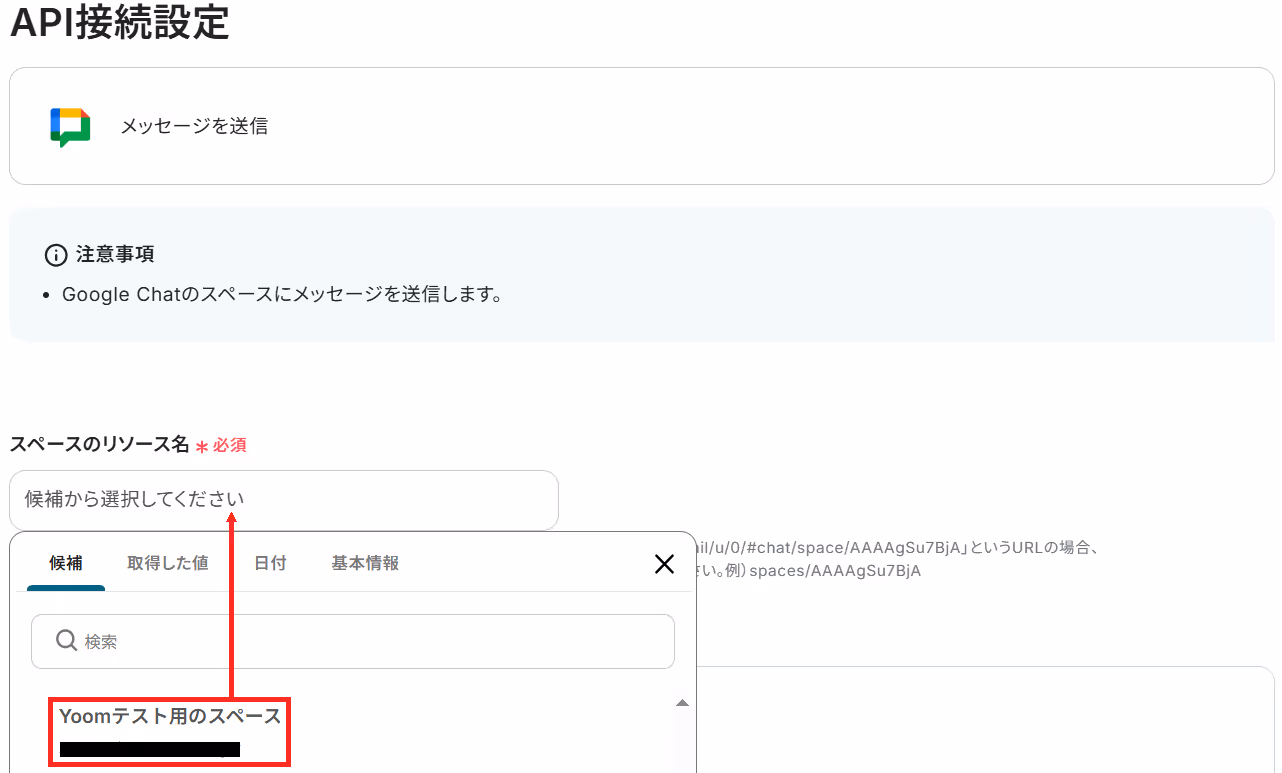Viewport: 1282px width, 773px height.
Task: Switch to the 取得した値 tab
Action: coord(168,564)
